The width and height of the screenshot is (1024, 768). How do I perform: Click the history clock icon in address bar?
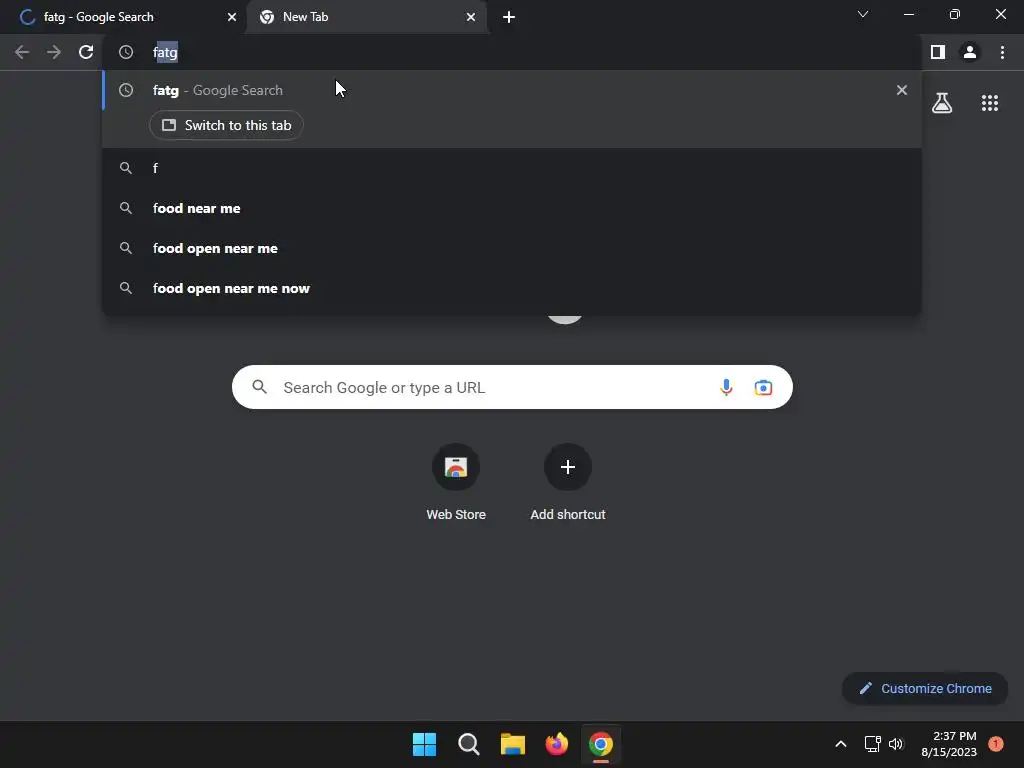126,52
